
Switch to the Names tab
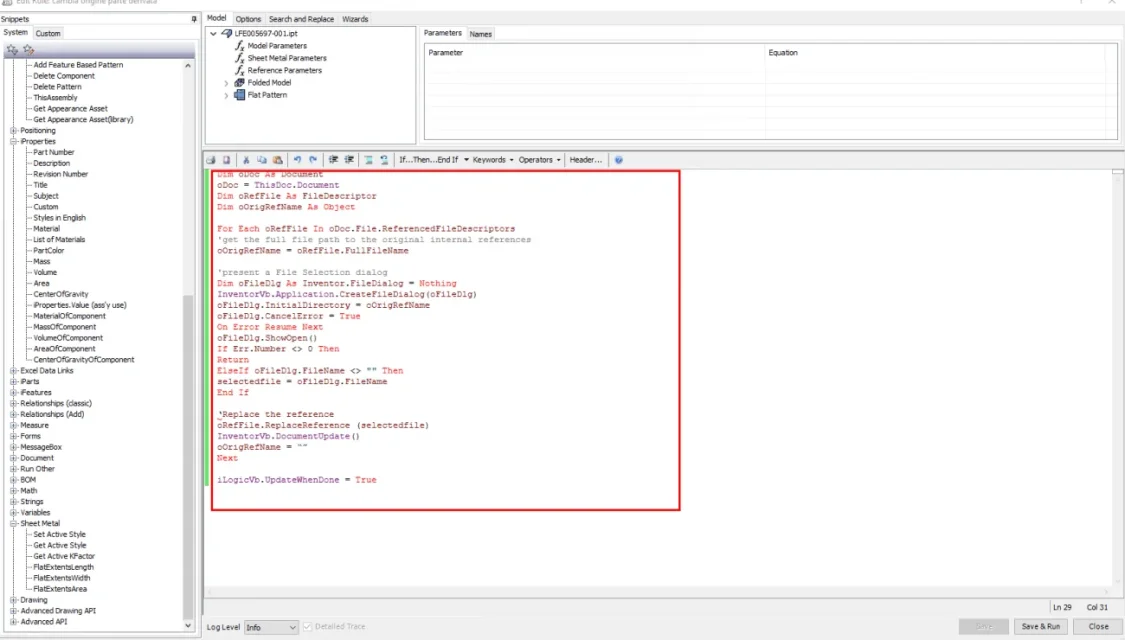481,34
